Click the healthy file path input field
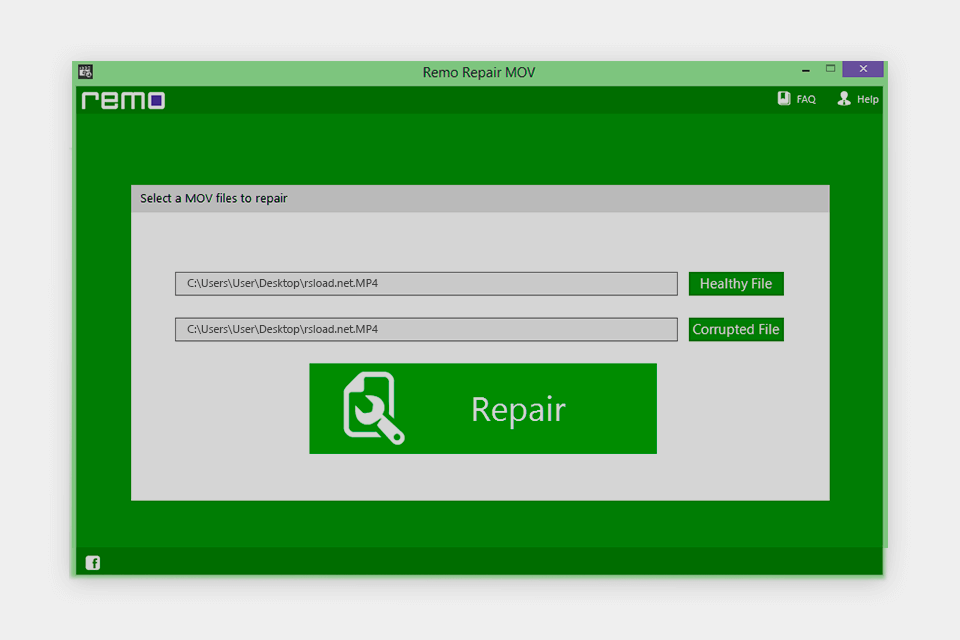 point(425,283)
